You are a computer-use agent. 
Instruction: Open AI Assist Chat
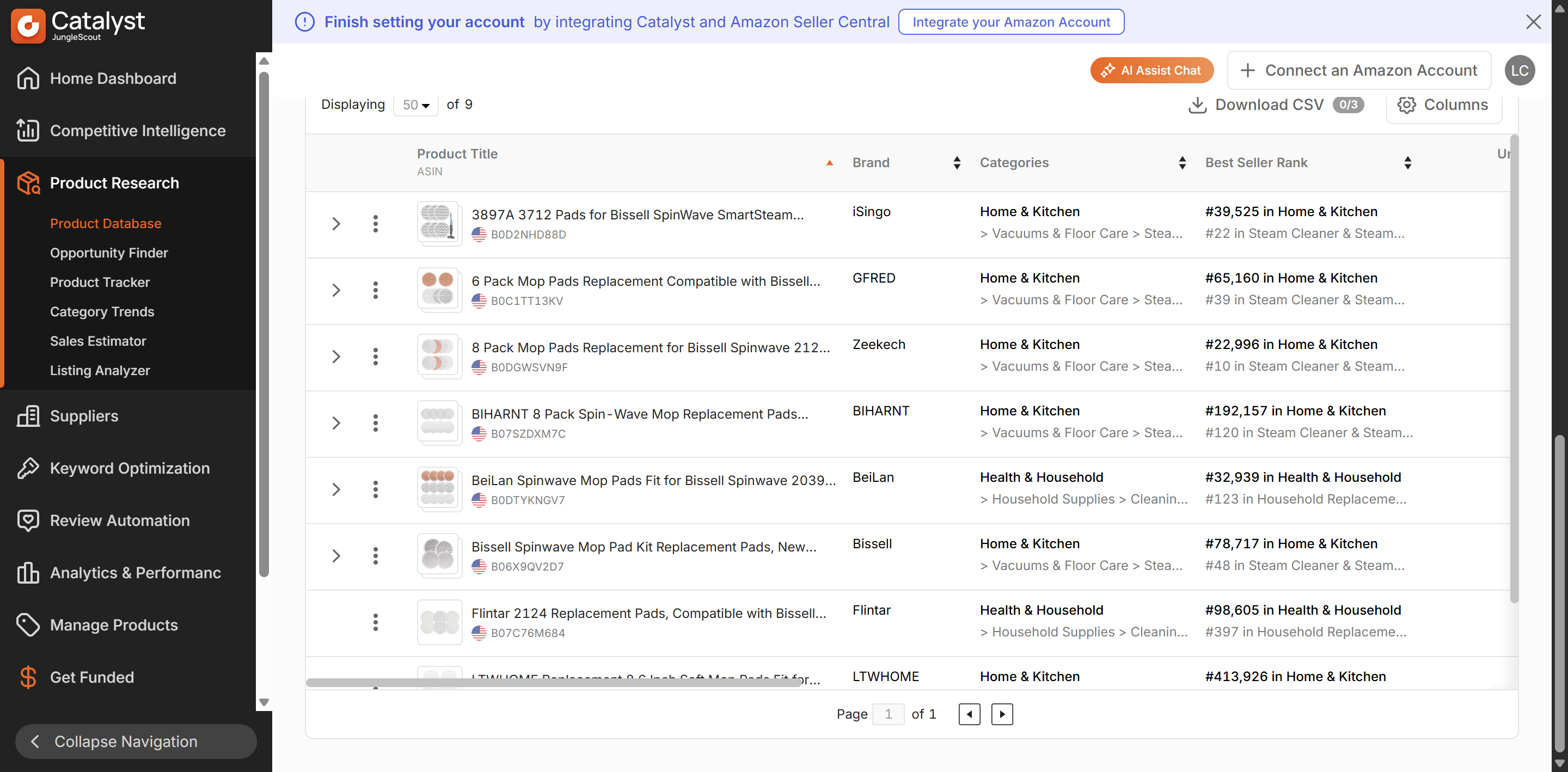(x=1151, y=71)
